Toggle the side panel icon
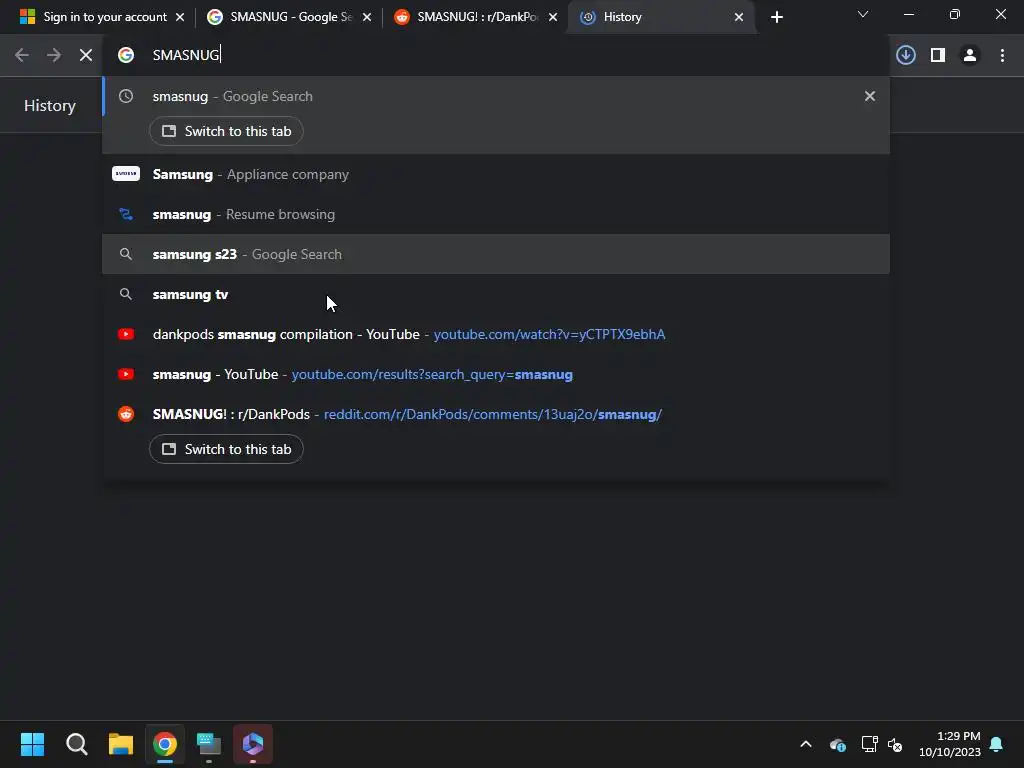Image resolution: width=1024 pixels, height=768 pixels. click(x=938, y=55)
